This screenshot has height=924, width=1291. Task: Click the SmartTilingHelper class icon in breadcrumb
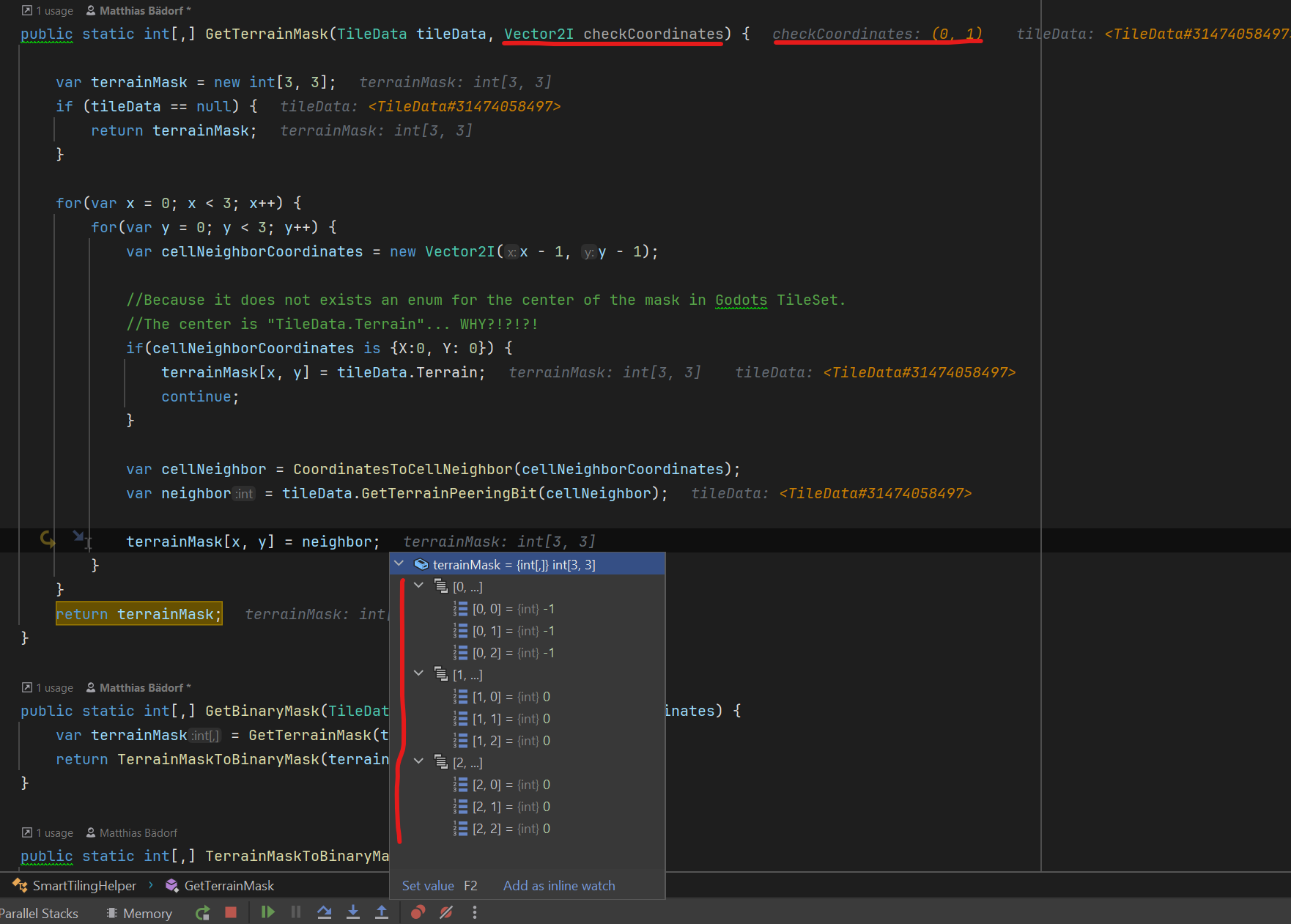tap(21, 885)
